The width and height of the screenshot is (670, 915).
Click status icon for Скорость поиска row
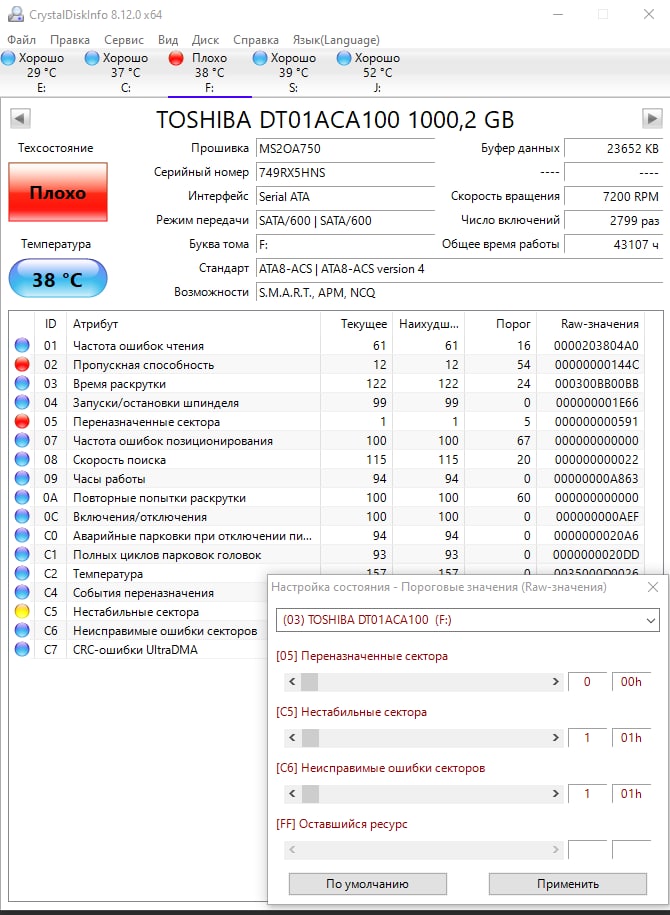(x=22, y=459)
